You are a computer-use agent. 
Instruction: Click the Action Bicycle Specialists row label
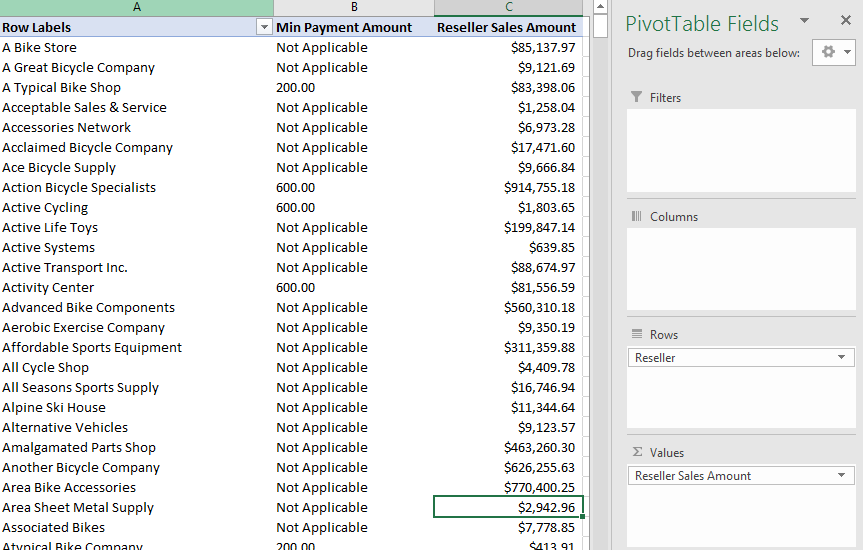[x=79, y=188]
